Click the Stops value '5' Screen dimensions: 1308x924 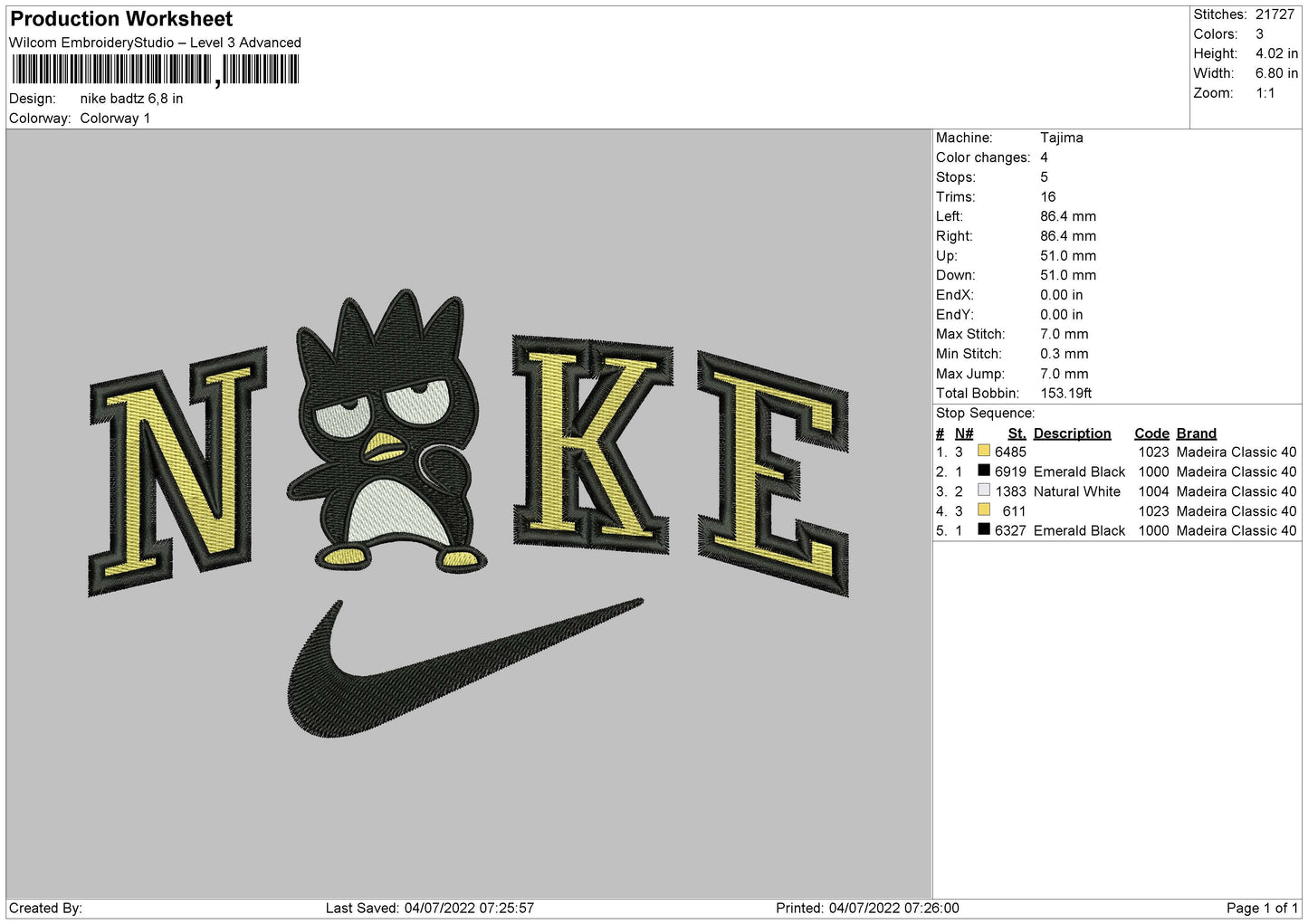pyautogui.click(x=1044, y=177)
